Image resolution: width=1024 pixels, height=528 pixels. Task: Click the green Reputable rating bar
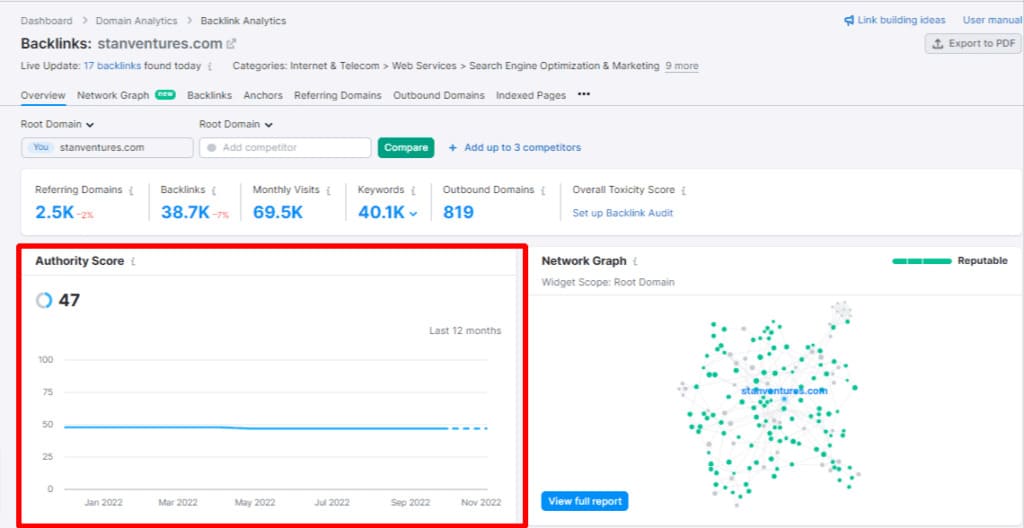pos(922,261)
